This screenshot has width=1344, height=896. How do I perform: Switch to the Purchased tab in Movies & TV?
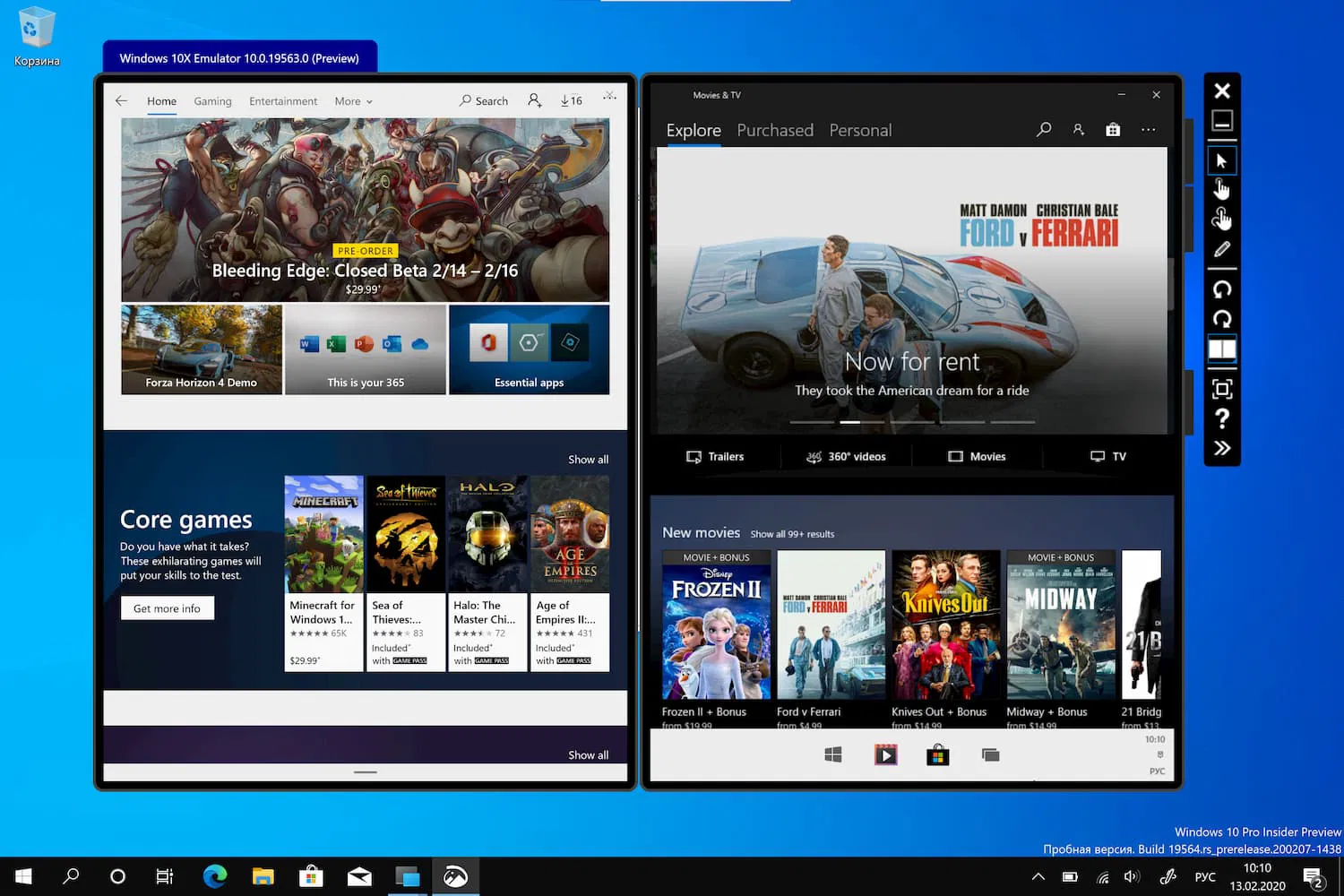pos(775,131)
